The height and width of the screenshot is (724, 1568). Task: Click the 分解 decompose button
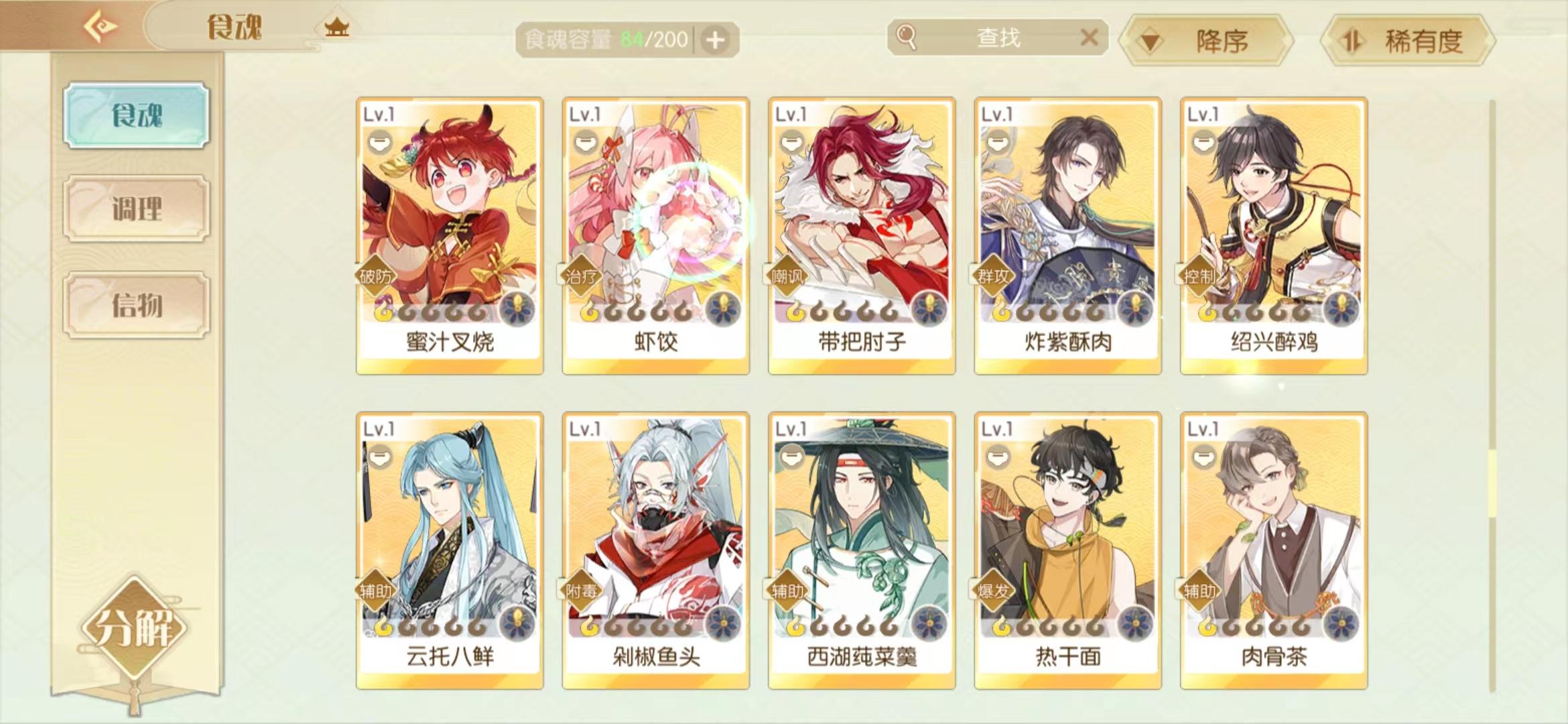click(135, 628)
